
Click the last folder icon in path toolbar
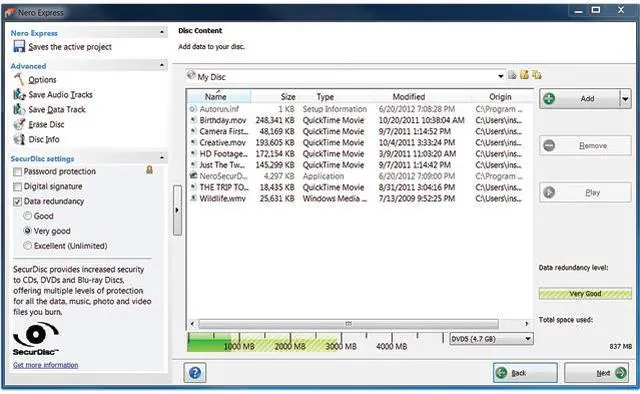(537, 75)
